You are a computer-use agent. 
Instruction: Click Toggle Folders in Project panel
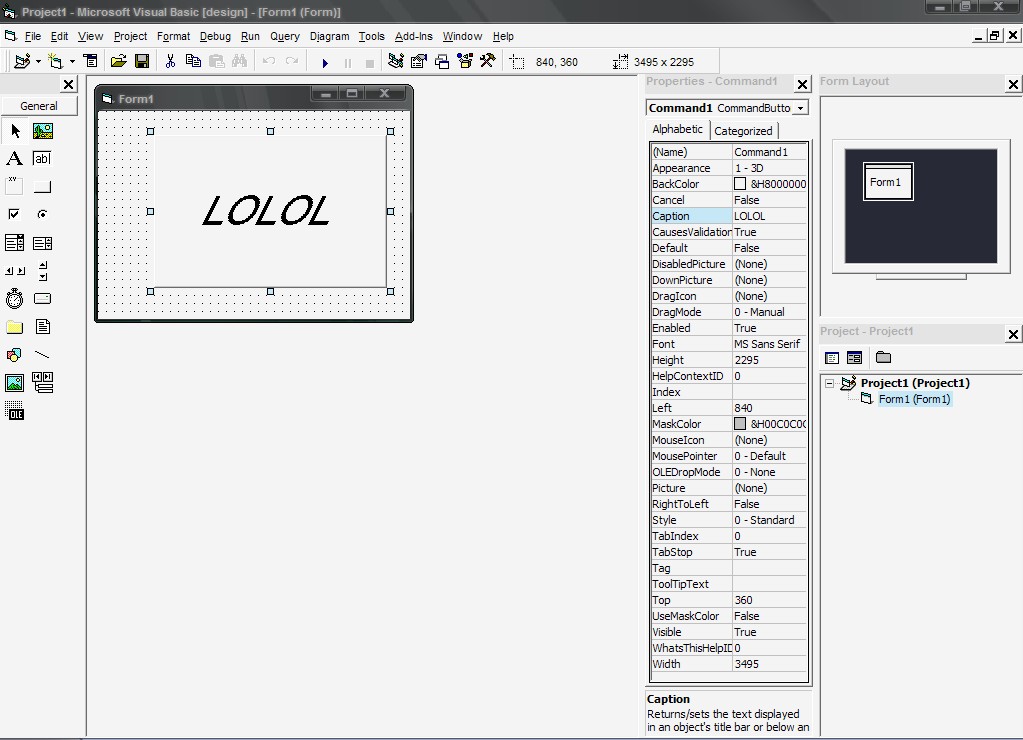click(883, 357)
